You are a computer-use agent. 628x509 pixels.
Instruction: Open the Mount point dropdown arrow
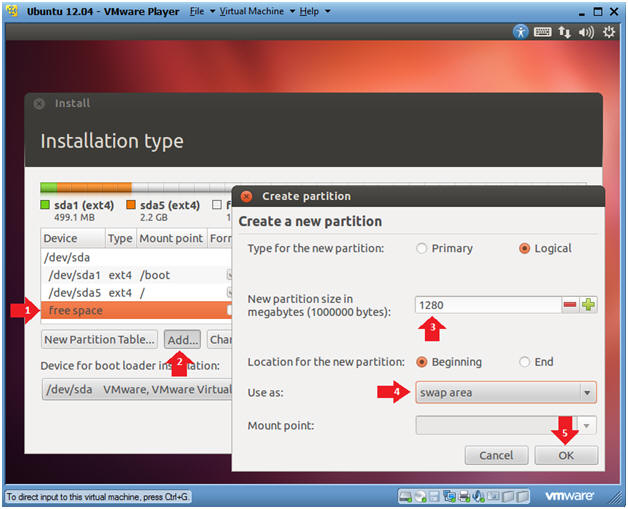point(587,426)
